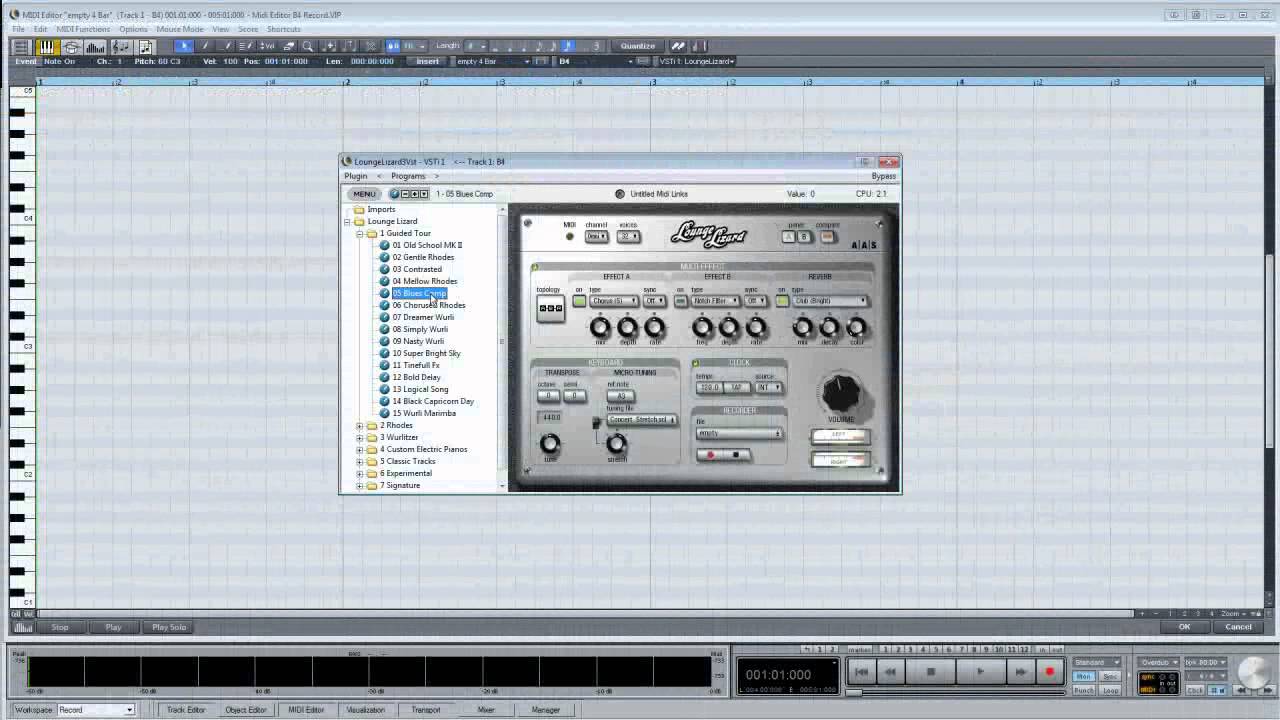Open the clock source INT dropdown
The width and height of the screenshot is (1280, 720).
pyautogui.click(x=769, y=388)
